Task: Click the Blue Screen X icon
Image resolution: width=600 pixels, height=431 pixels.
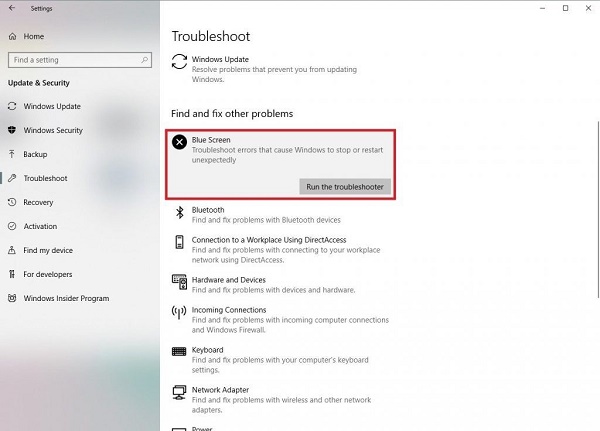Action: (179, 142)
